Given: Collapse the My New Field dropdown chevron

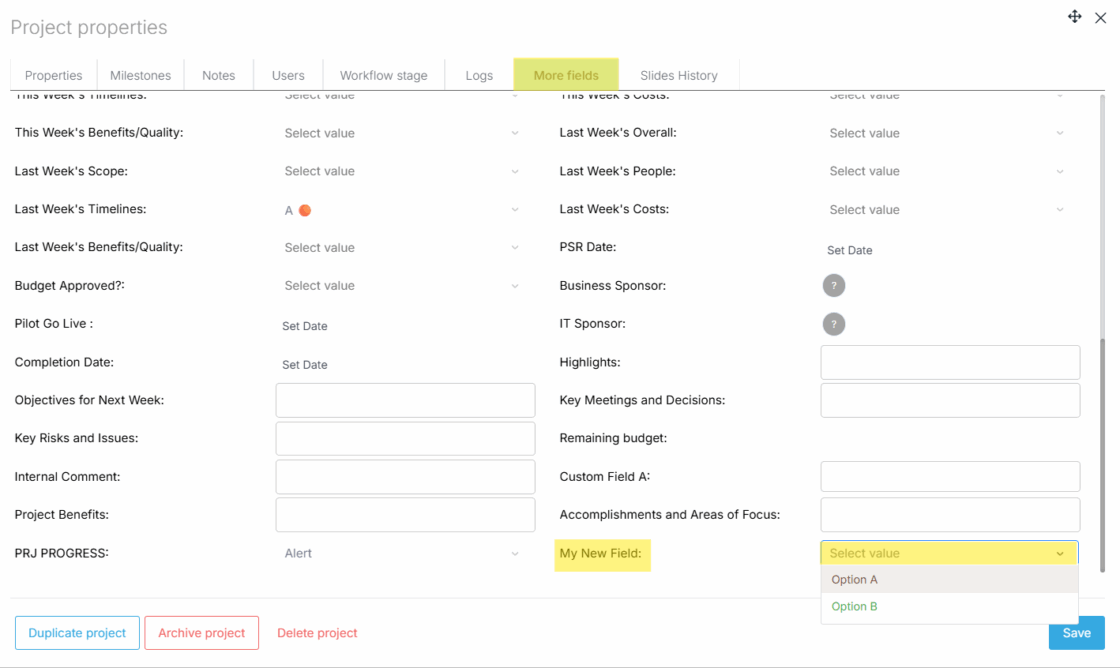Looking at the screenshot, I should [x=1060, y=554].
